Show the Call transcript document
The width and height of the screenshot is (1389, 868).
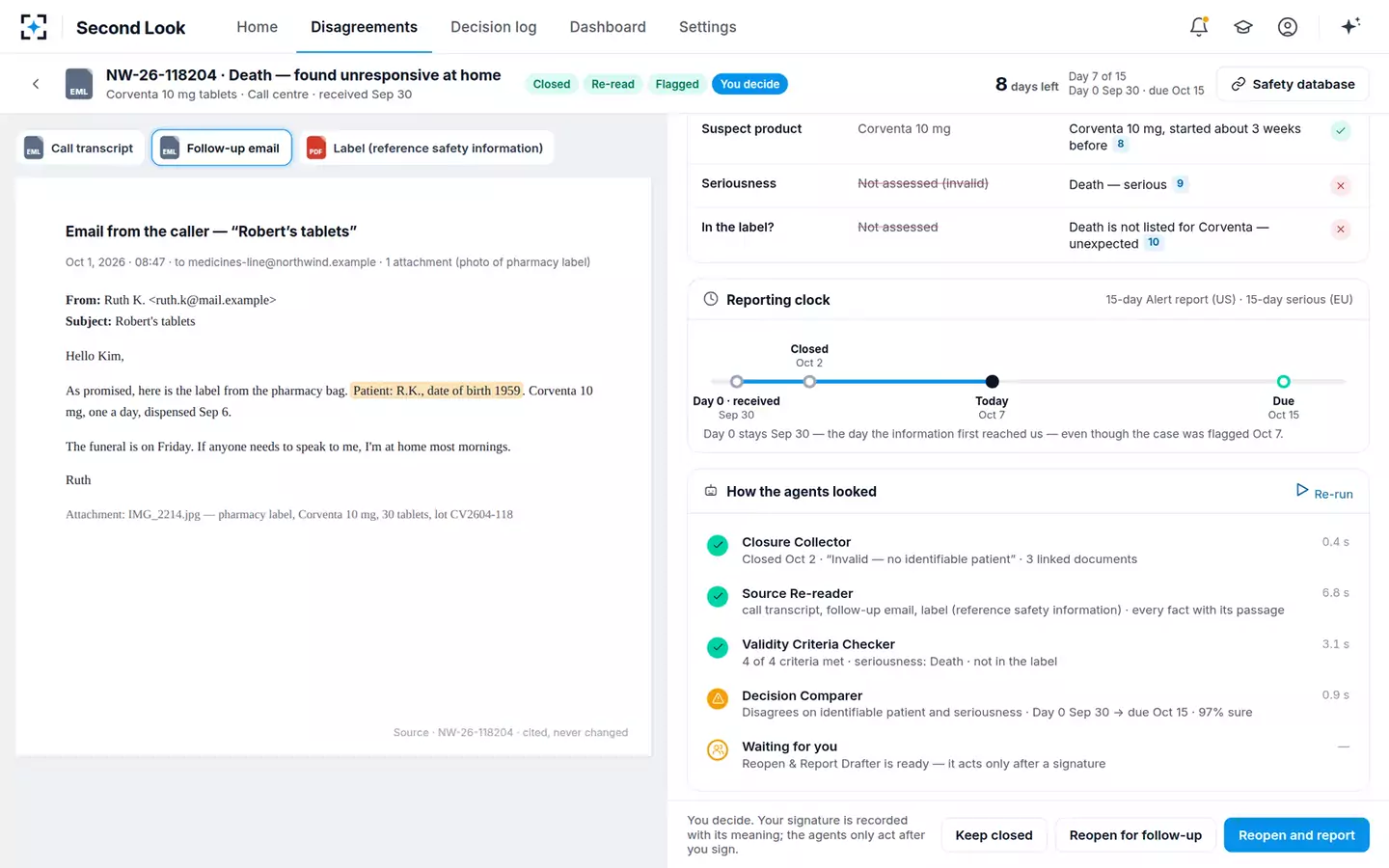pyautogui.click(x=80, y=148)
